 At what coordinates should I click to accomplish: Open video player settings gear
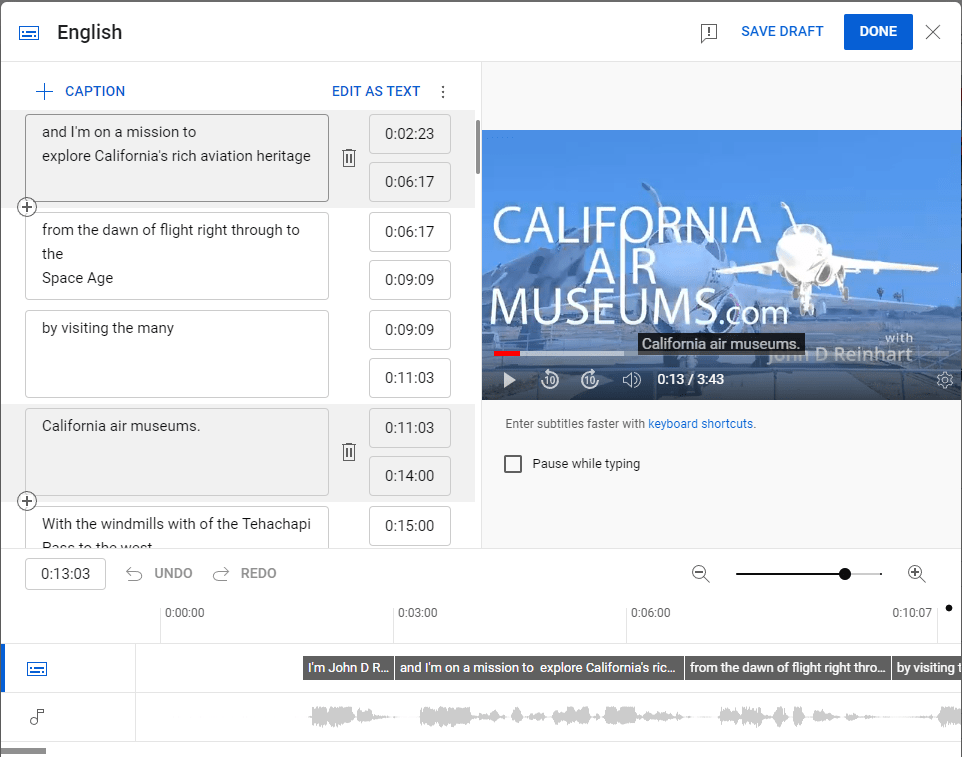(x=944, y=380)
